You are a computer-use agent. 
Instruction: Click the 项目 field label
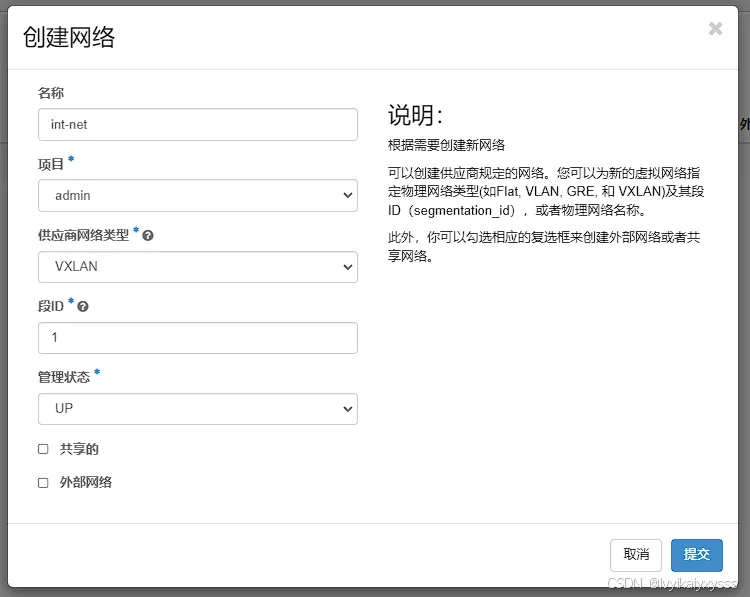51,164
